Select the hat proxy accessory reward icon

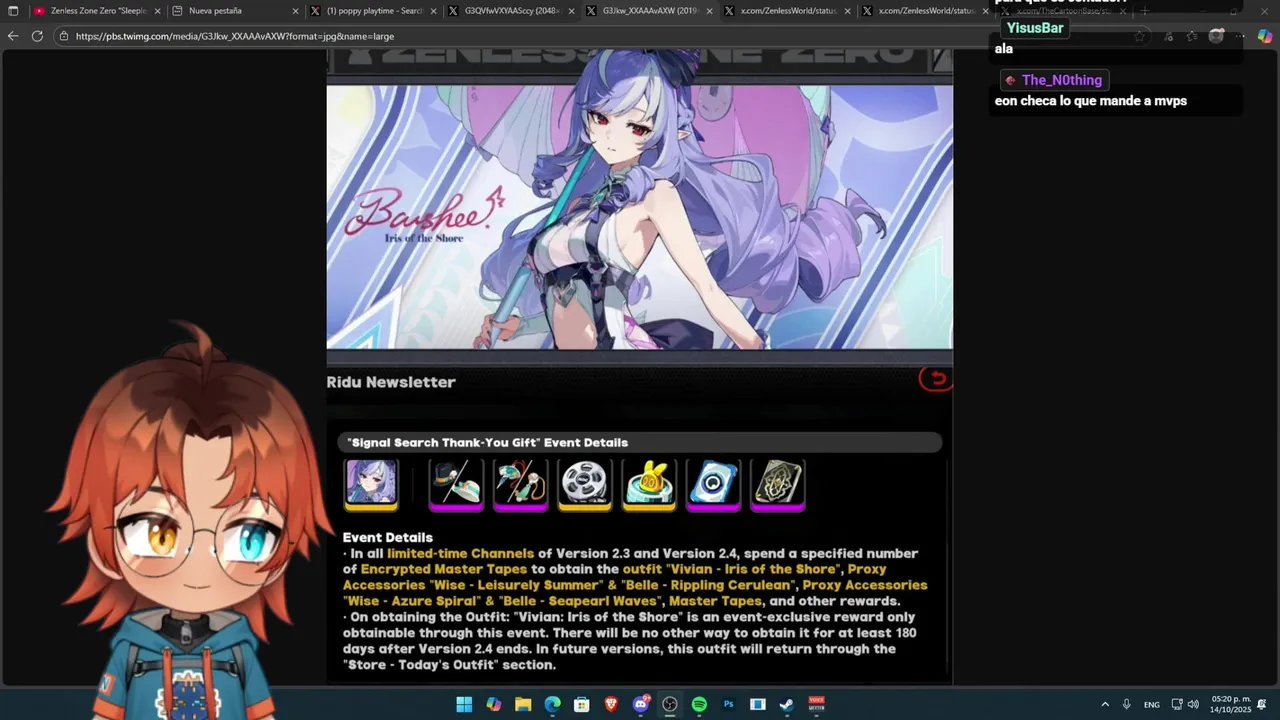tap(456, 484)
